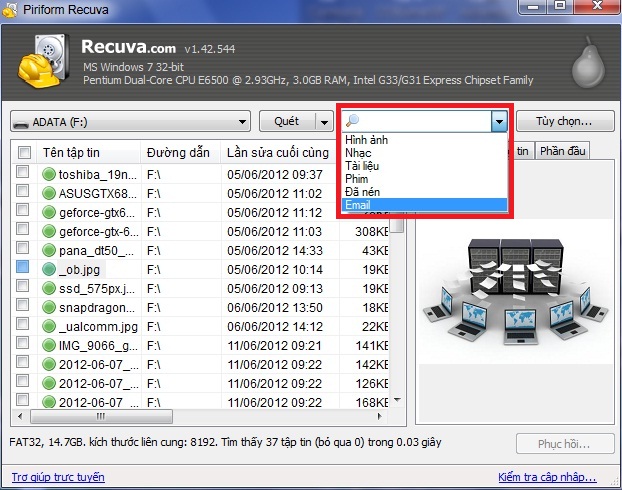
Task: Click the horizontal scrollbar right arrow
Action: [x=380, y=416]
